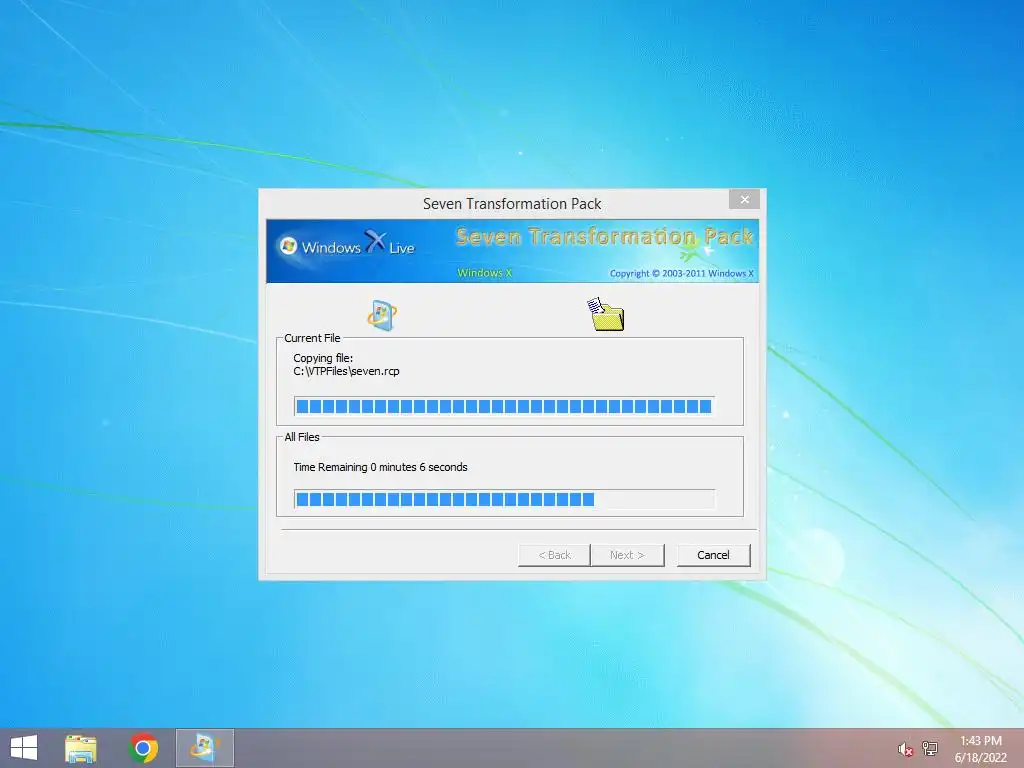Click the yellow destination folder icon

point(605,314)
